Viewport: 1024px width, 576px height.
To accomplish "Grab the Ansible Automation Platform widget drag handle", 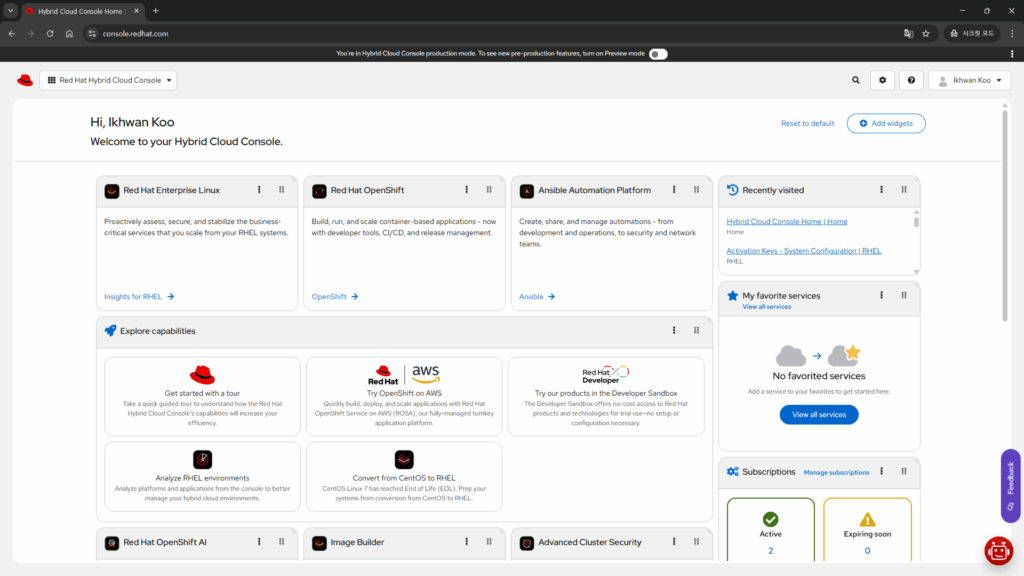I will [696, 190].
